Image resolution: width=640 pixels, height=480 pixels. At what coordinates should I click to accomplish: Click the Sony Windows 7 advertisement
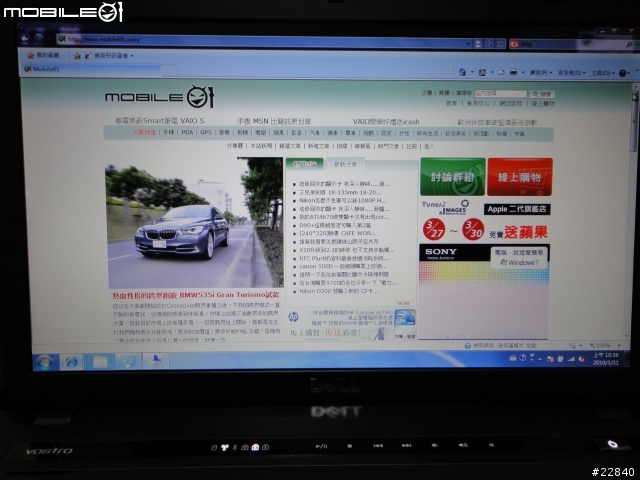coord(484,291)
